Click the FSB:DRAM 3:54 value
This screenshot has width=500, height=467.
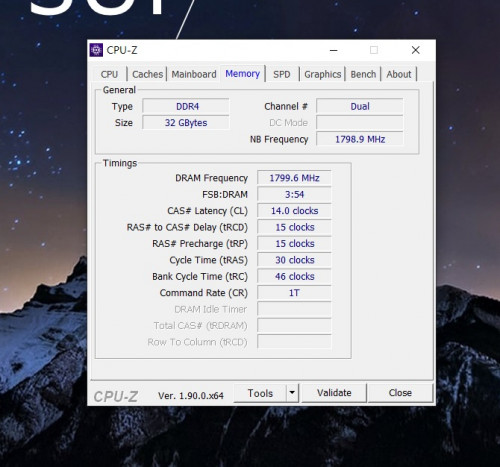click(294, 194)
